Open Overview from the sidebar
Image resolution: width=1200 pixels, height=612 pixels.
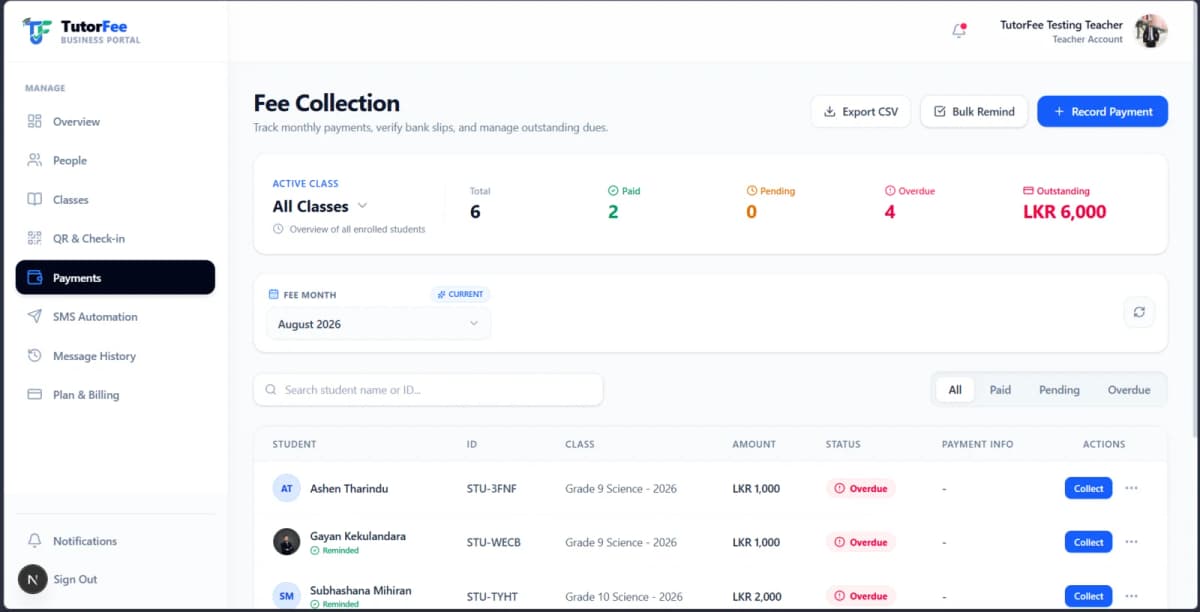[x=115, y=122]
